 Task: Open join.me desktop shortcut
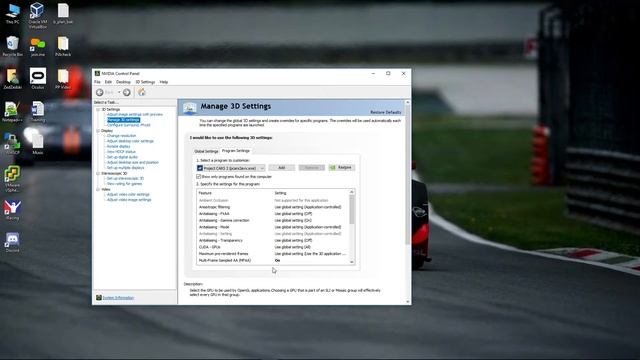(x=38, y=46)
